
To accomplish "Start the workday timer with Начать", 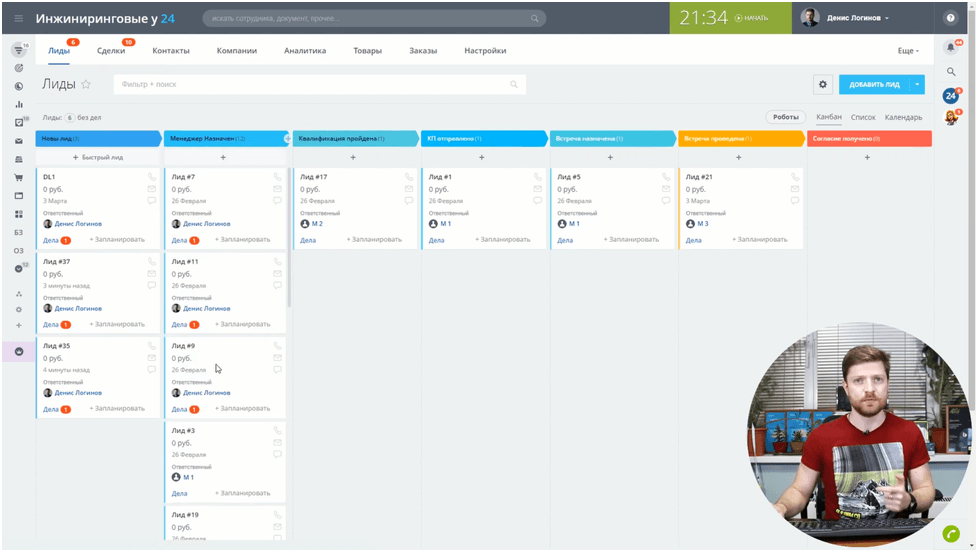I will (x=751, y=18).
